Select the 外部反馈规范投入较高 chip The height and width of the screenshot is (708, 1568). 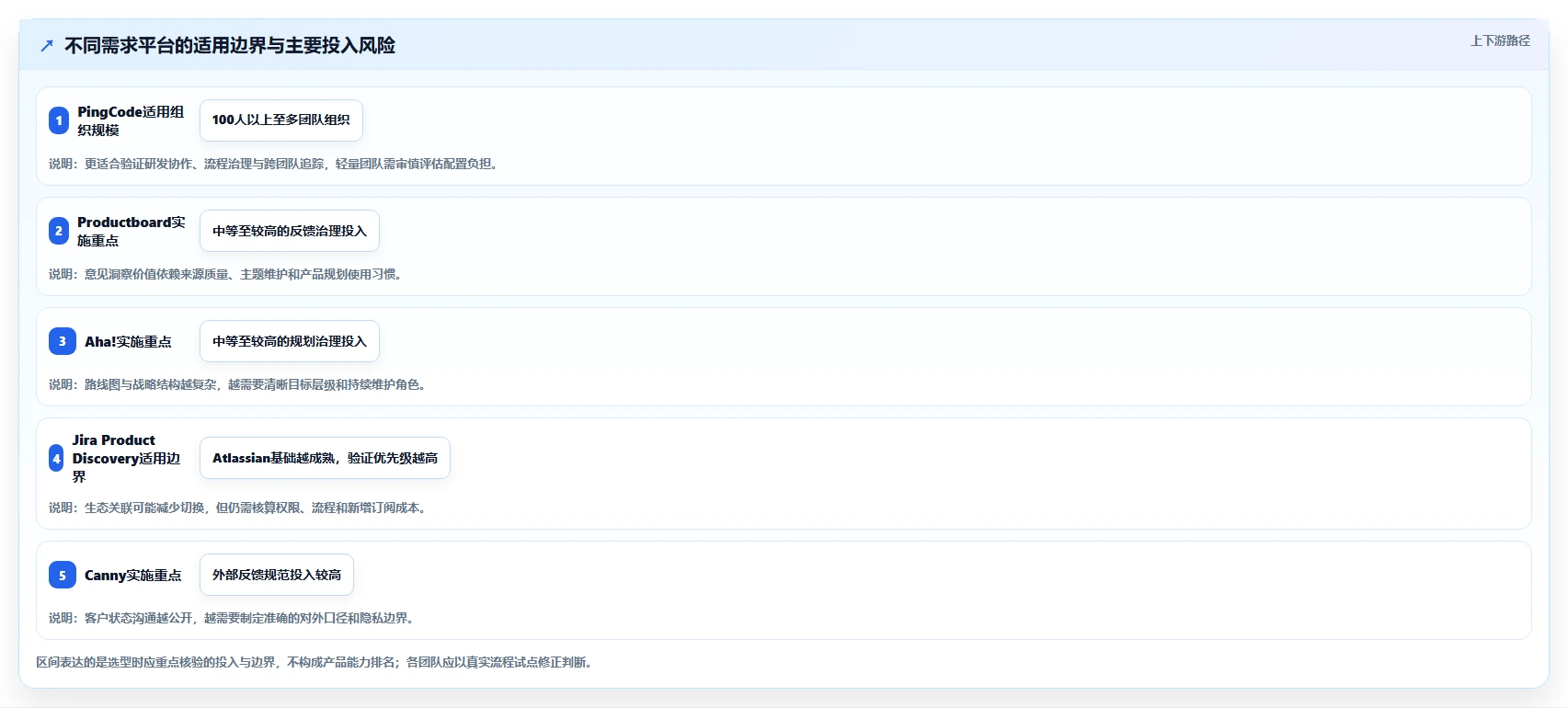click(277, 575)
